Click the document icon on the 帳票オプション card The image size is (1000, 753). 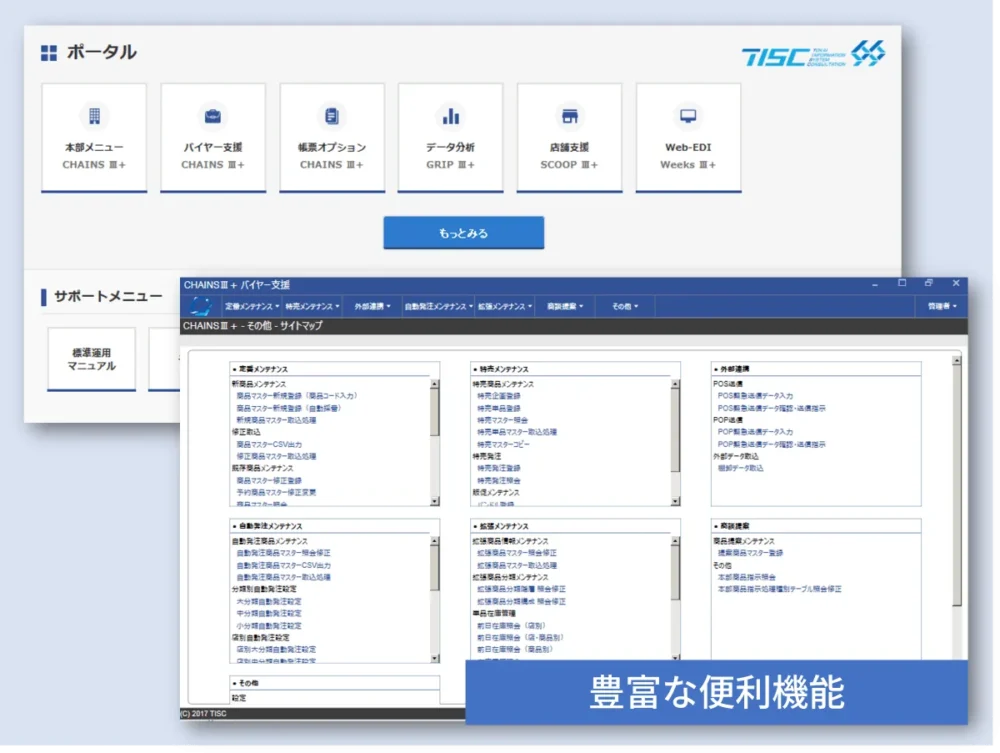click(x=332, y=116)
